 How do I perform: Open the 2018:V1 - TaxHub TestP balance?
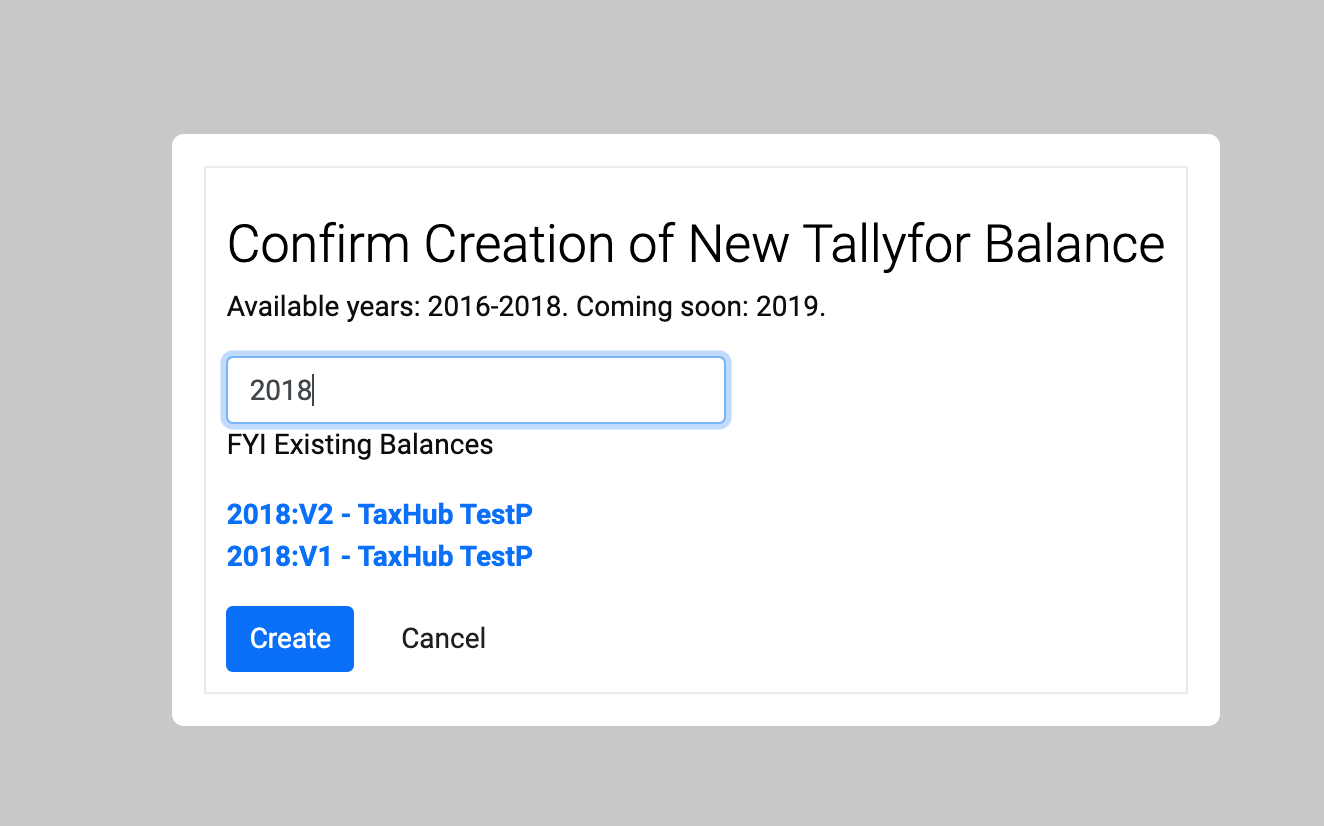tap(380, 556)
